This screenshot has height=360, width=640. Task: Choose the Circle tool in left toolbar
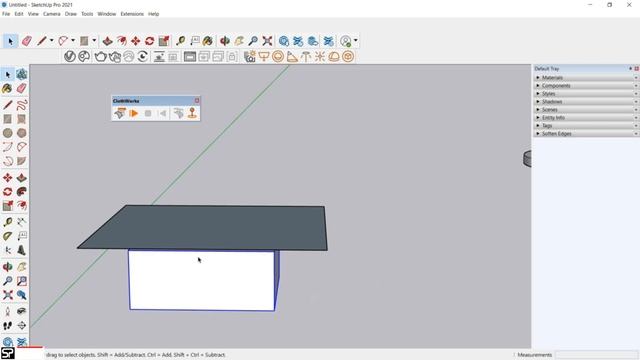[7, 133]
